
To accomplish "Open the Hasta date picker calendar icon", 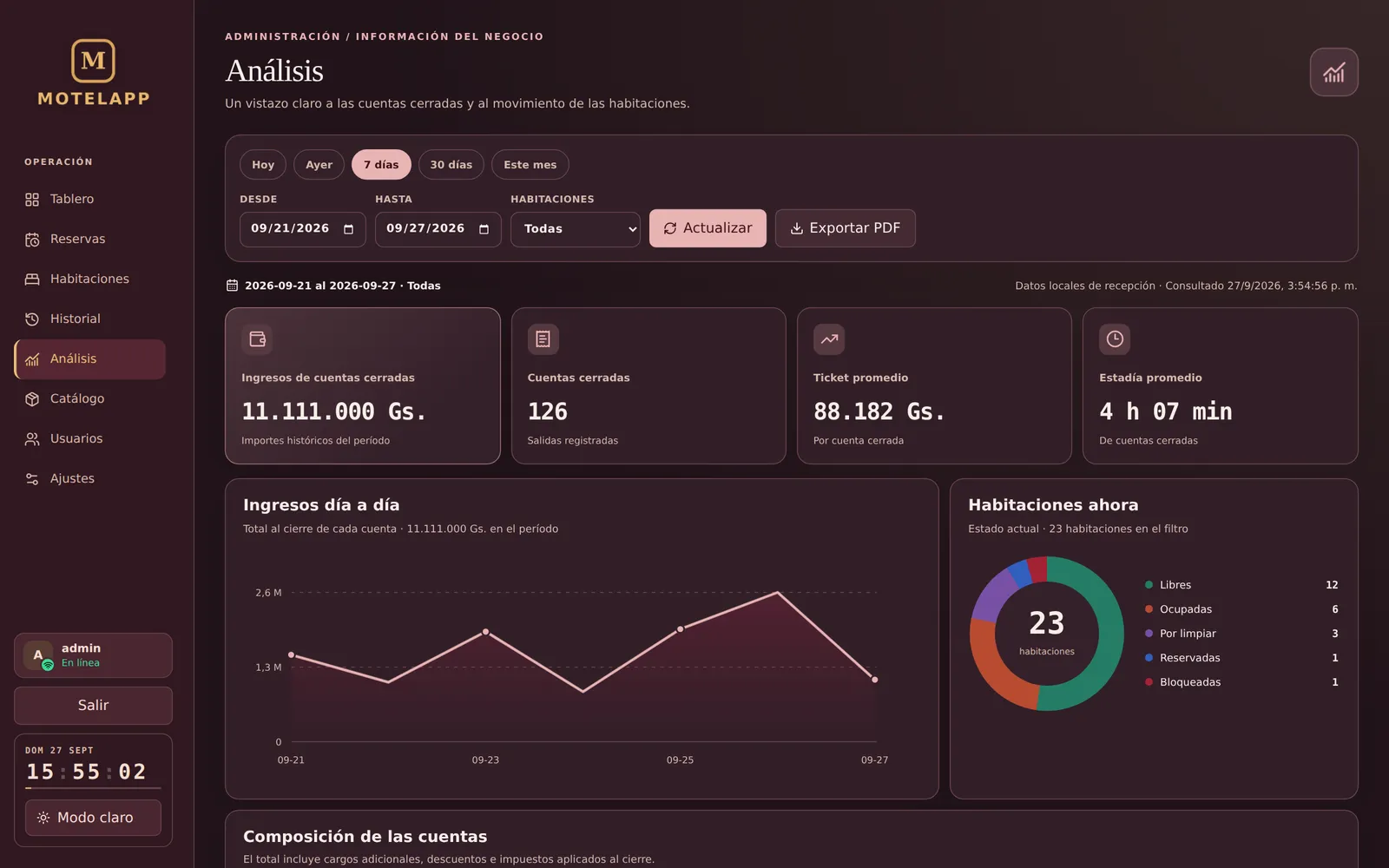I will click(x=484, y=229).
